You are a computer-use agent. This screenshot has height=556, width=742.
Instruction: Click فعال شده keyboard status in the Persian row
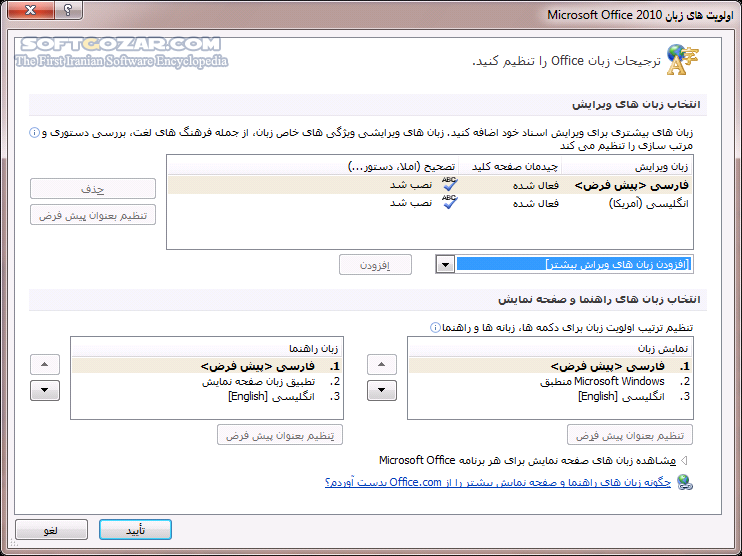(536, 185)
